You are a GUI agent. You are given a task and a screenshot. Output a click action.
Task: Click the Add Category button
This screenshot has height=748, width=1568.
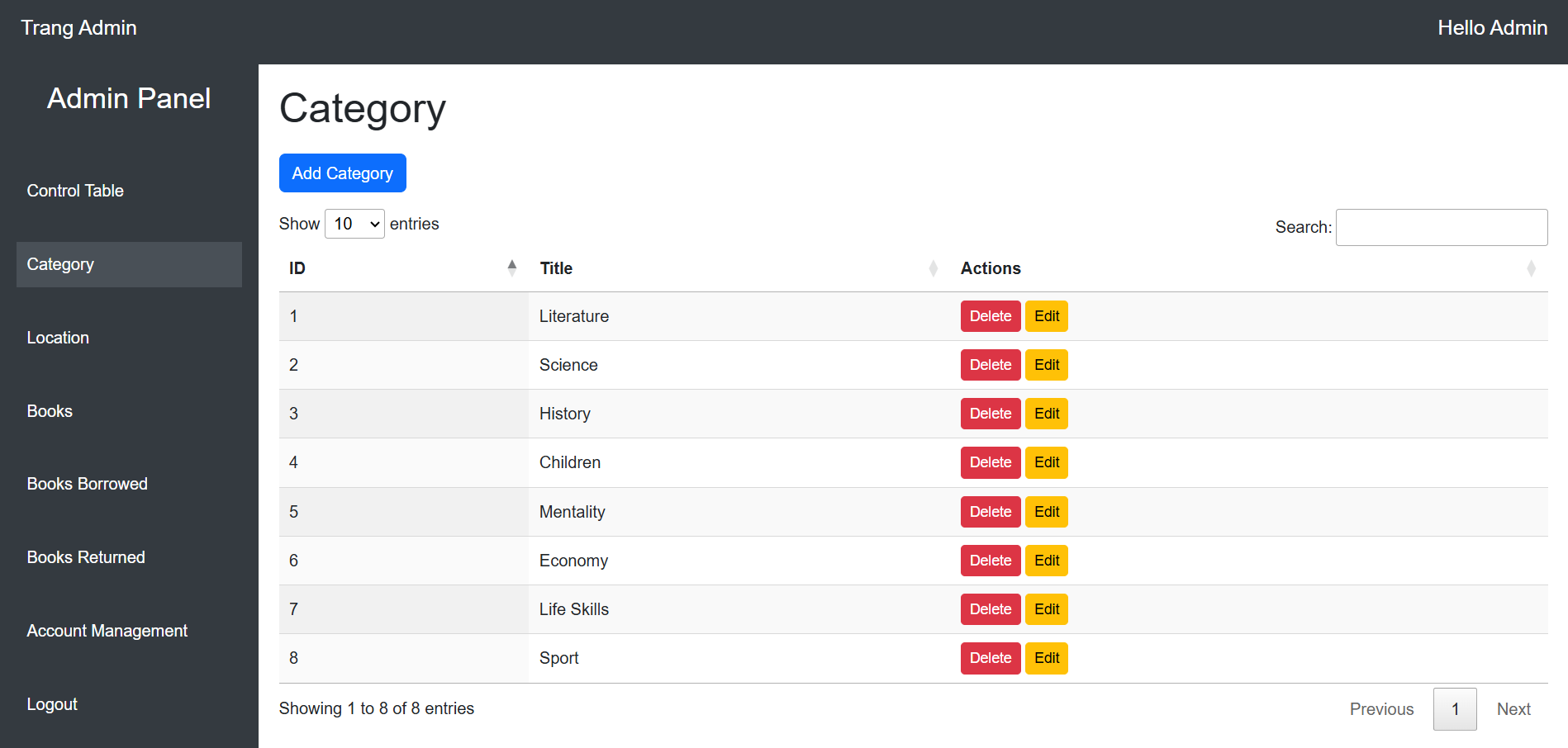point(342,173)
